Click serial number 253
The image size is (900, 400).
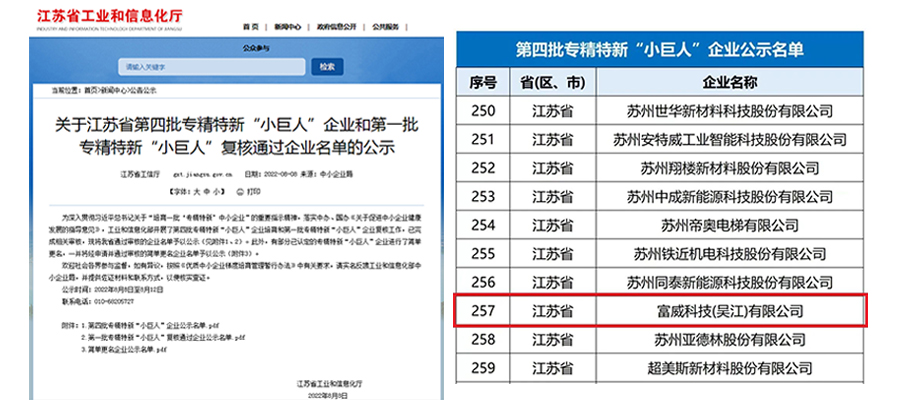482,196
